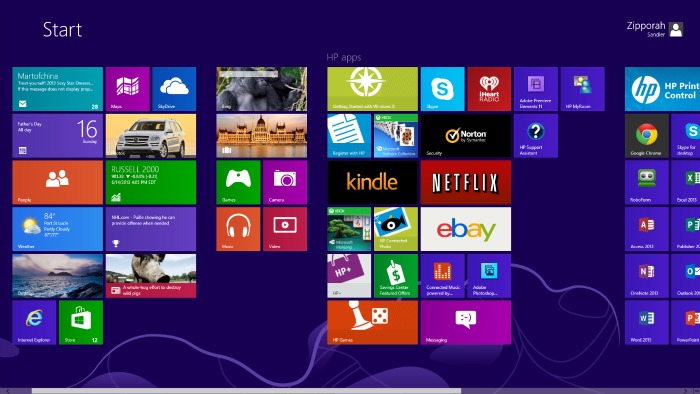Click the Zipporah user account name
Image resolution: width=700 pixels, height=394 pixels.
pyautogui.click(x=646, y=26)
